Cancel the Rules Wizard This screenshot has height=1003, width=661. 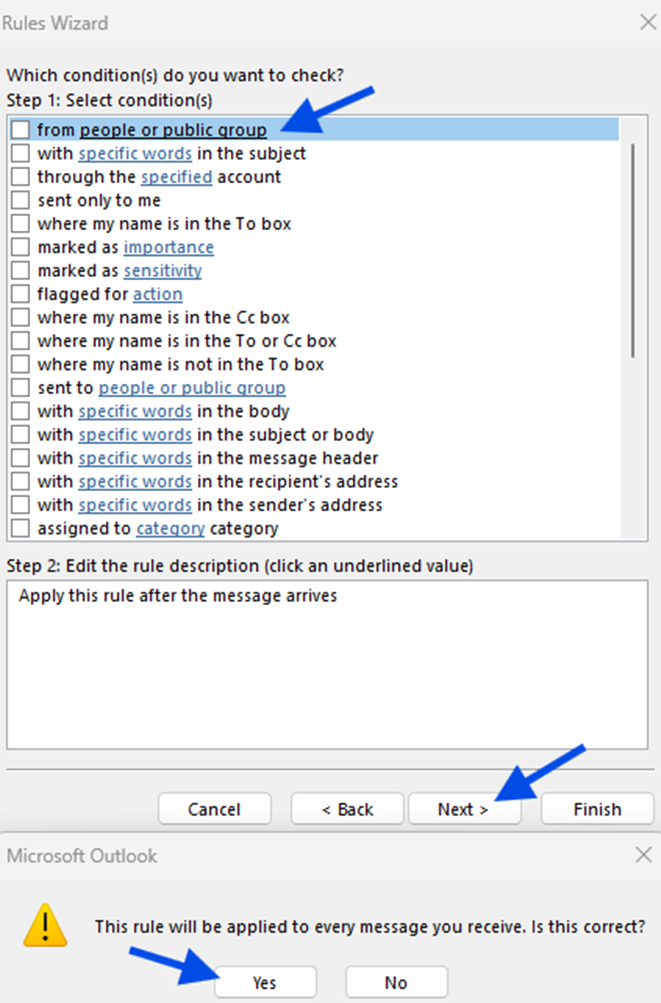(x=214, y=809)
